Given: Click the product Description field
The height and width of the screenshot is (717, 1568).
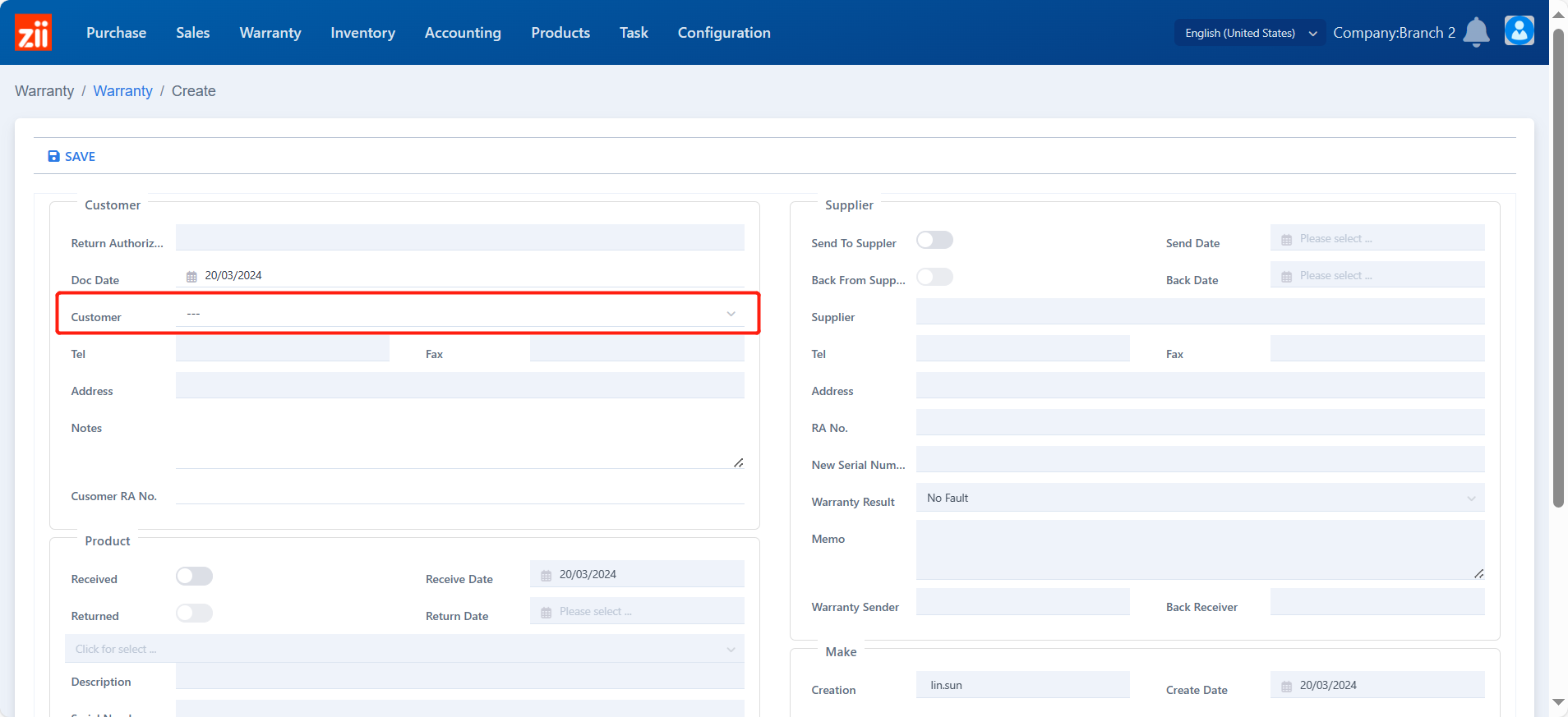Looking at the screenshot, I should click(x=460, y=676).
